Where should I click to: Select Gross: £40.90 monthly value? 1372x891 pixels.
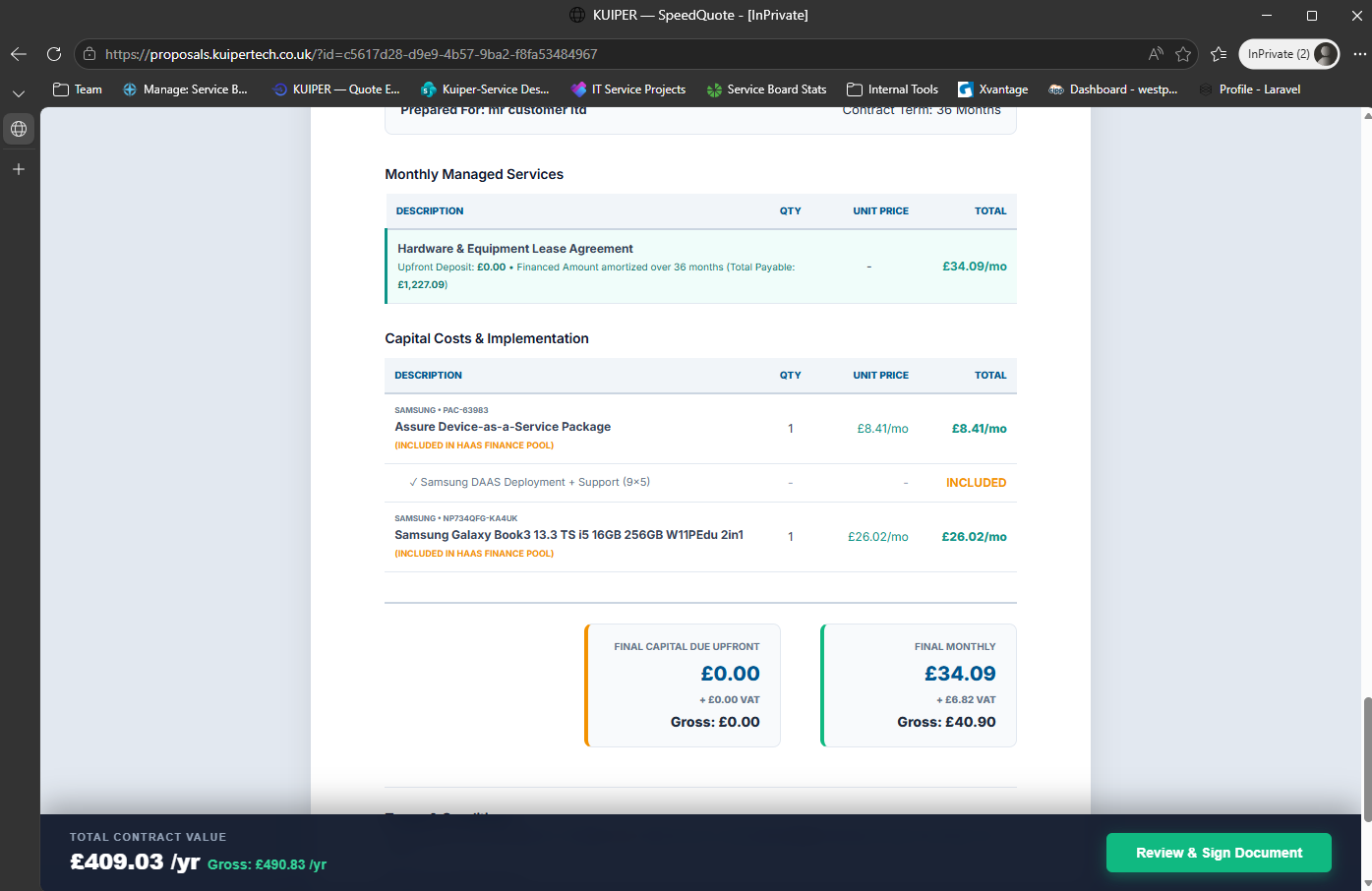point(946,722)
